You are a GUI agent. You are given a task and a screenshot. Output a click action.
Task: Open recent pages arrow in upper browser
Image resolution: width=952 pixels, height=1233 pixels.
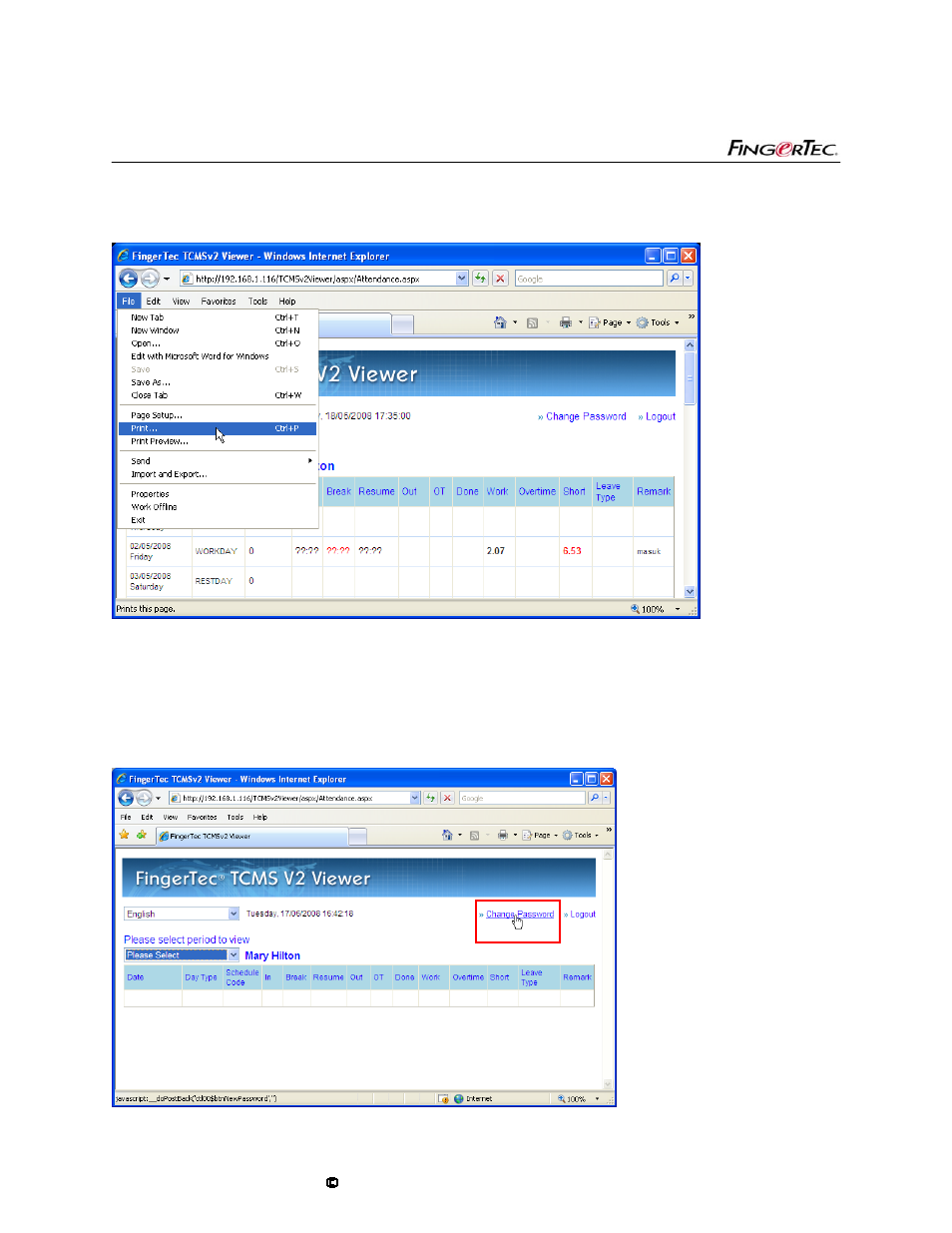click(167, 279)
